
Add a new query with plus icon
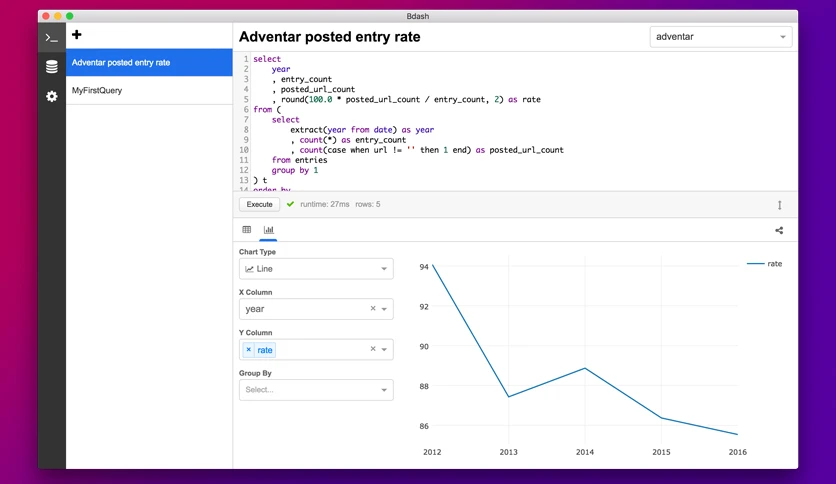tap(77, 35)
